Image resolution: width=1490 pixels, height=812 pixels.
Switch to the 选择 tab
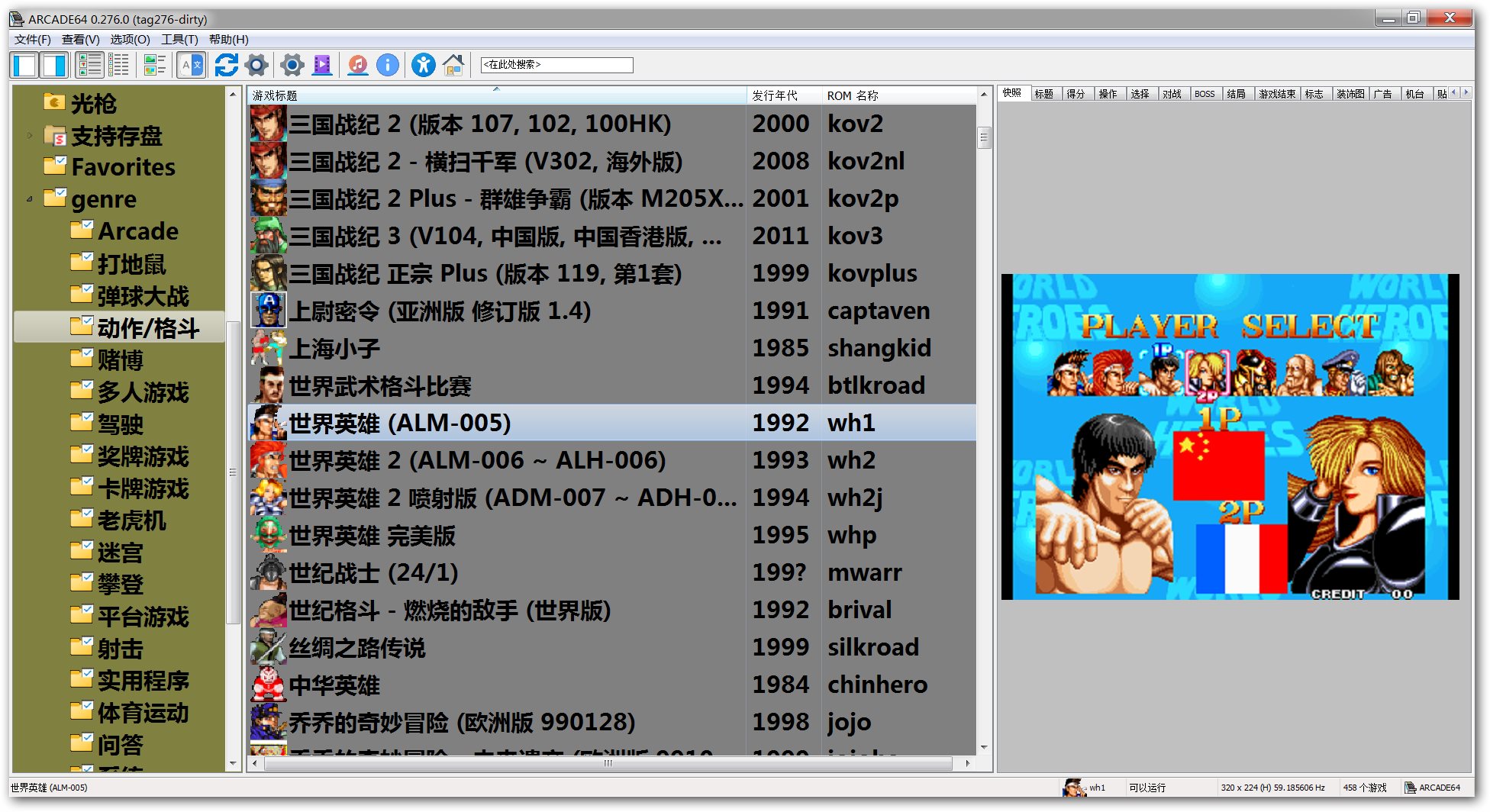point(1140,94)
